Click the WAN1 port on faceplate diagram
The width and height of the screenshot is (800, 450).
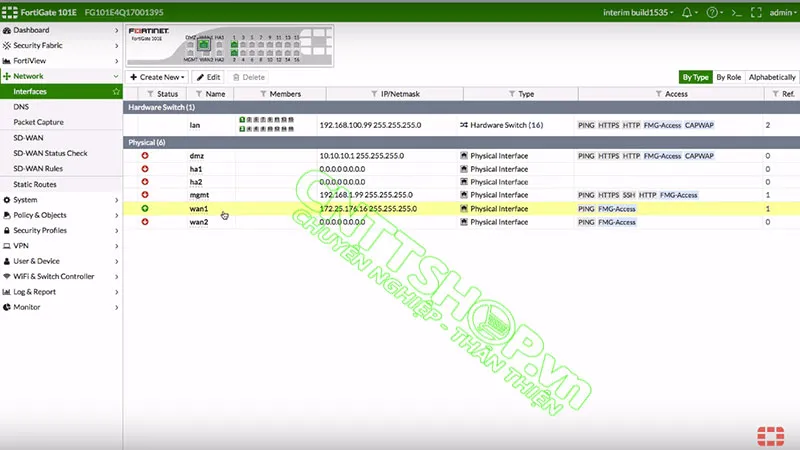click(x=203, y=45)
